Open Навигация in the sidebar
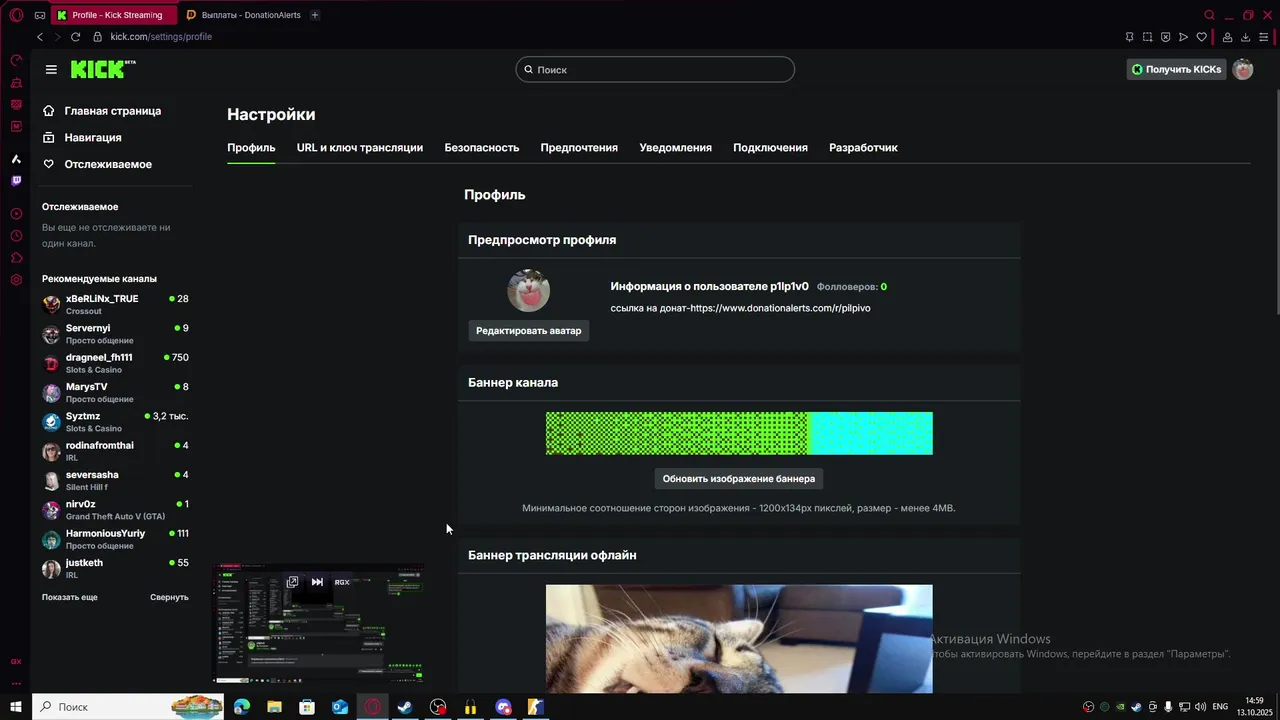Image resolution: width=1280 pixels, height=720 pixels. click(82, 138)
